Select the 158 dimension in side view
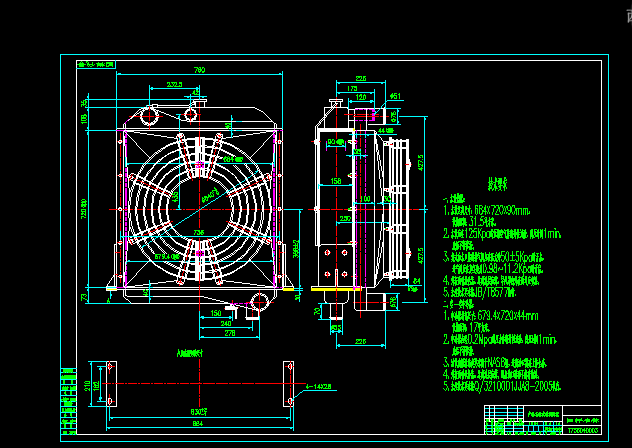 (336, 181)
